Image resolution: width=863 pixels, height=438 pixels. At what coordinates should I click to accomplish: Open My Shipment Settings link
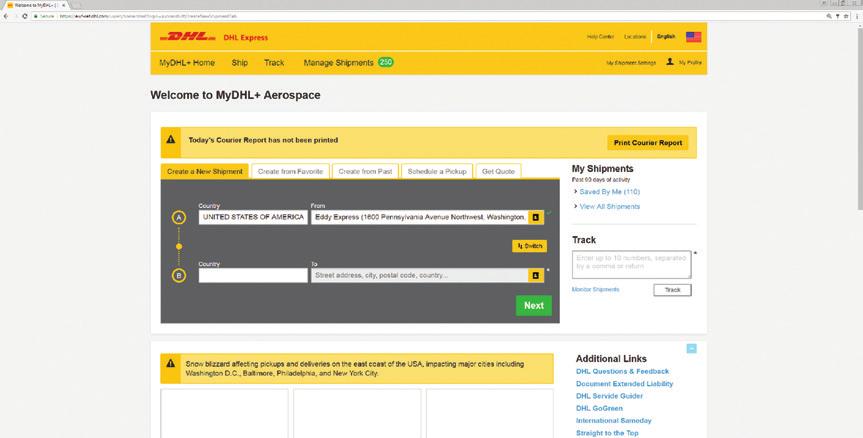pyautogui.click(x=631, y=63)
